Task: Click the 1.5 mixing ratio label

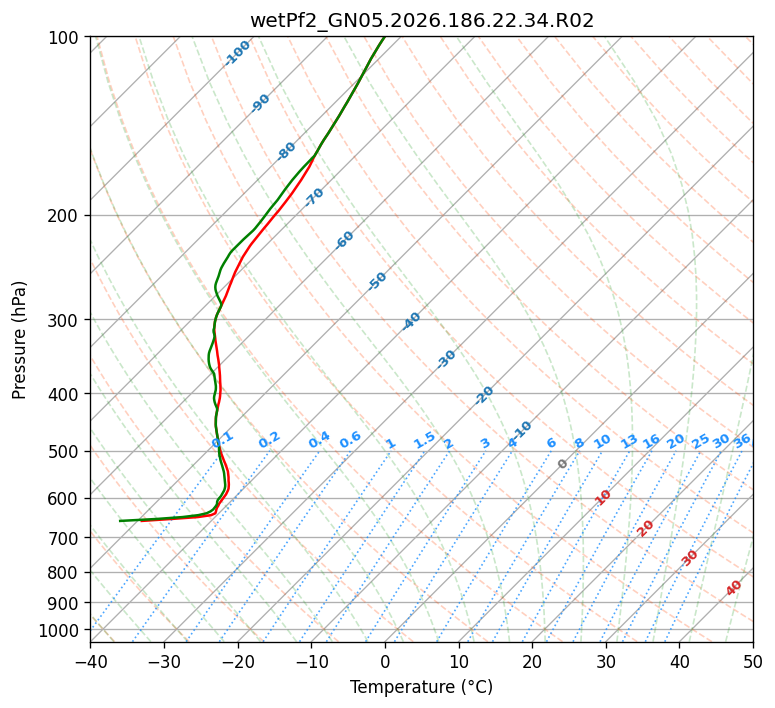Action: pyautogui.click(x=425, y=440)
